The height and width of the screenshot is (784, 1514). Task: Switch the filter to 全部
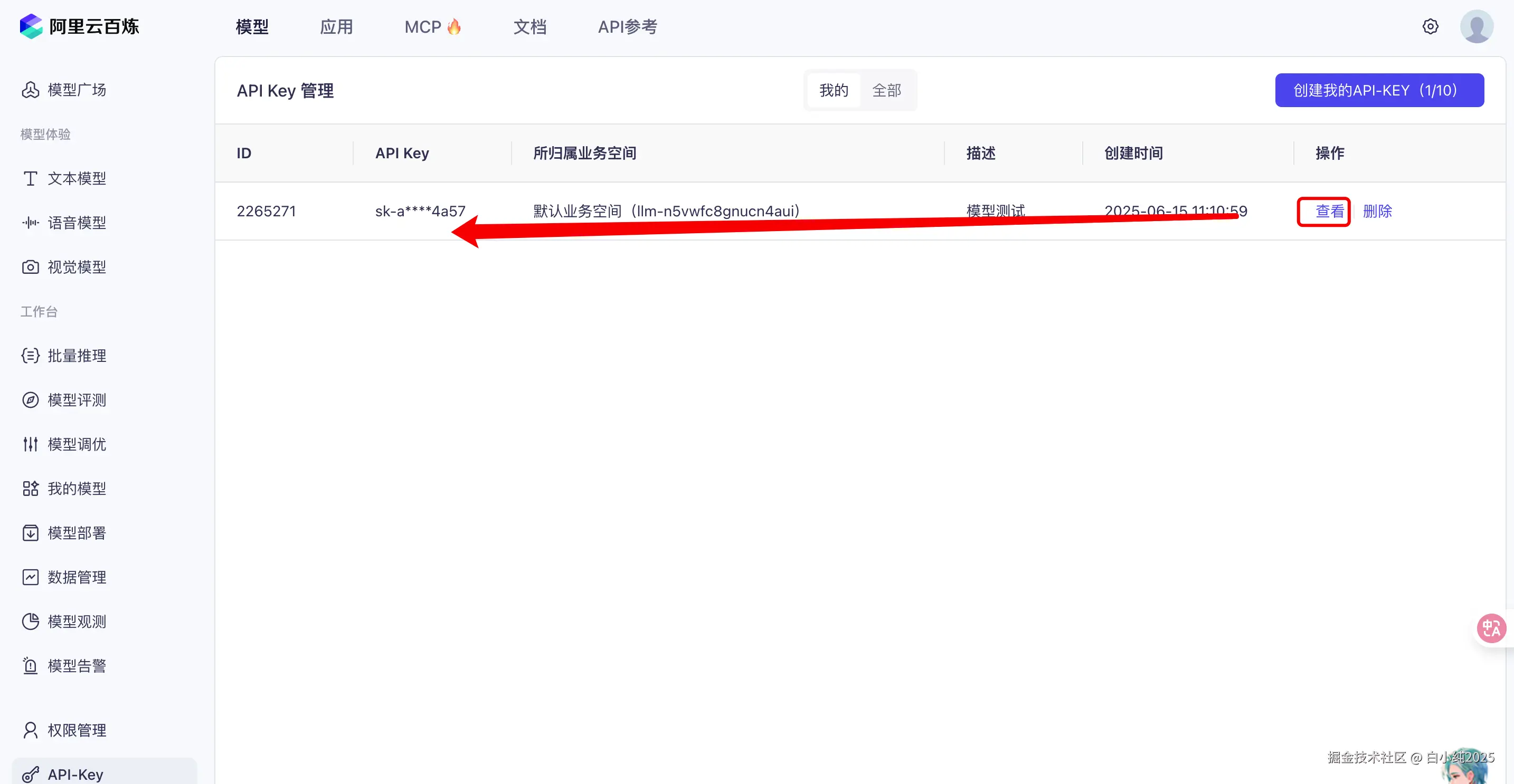(x=886, y=90)
